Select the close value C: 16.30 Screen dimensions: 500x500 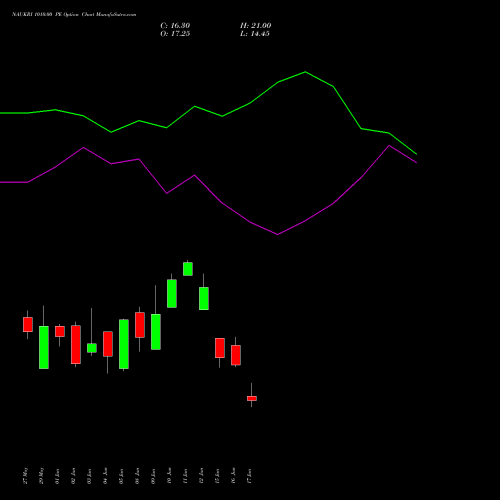(175, 26)
